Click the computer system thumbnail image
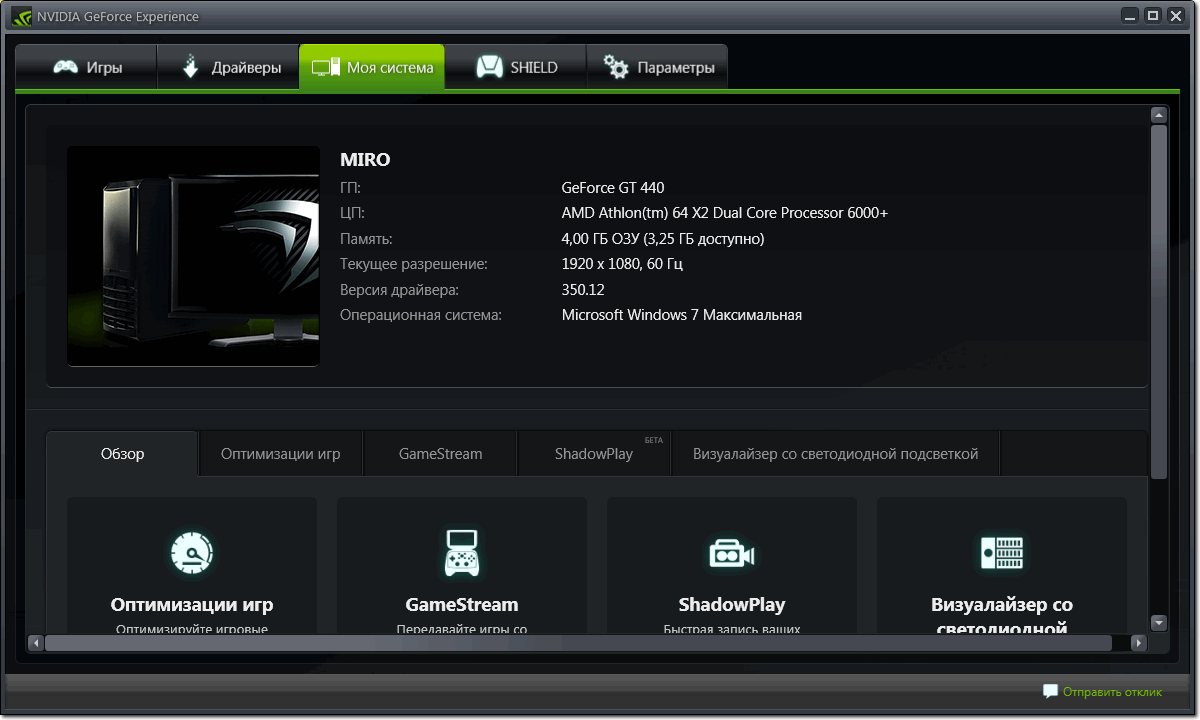The image size is (1200, 720). (193, 256)
